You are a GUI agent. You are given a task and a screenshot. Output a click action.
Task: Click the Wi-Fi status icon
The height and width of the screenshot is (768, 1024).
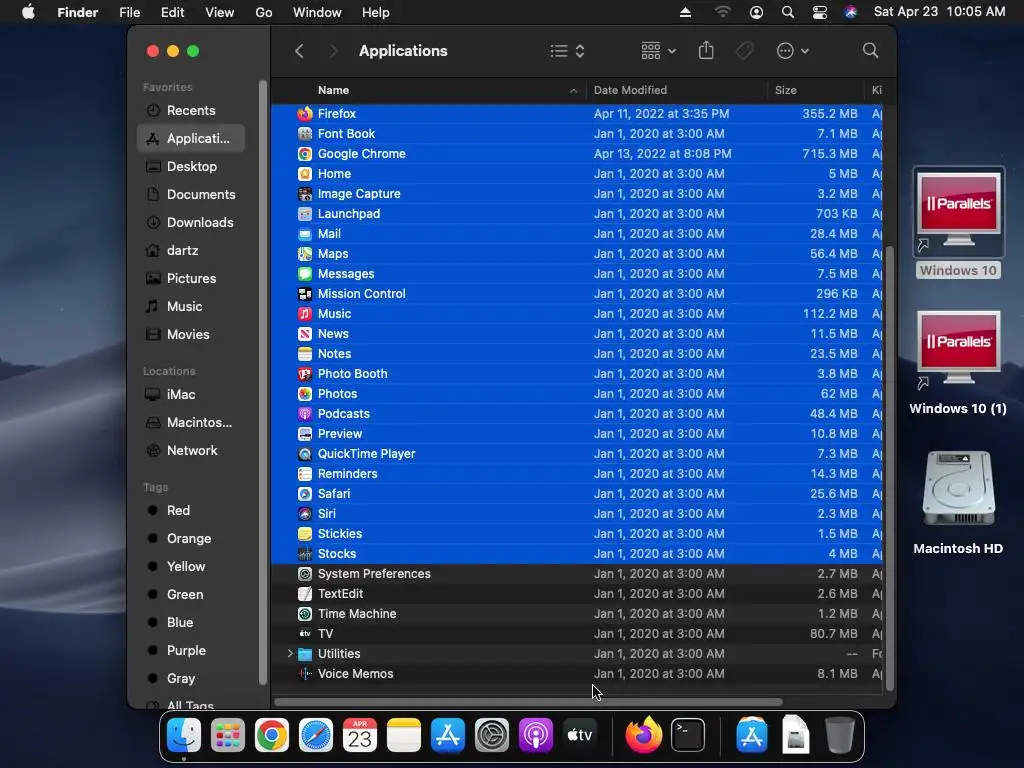[722, 12]
